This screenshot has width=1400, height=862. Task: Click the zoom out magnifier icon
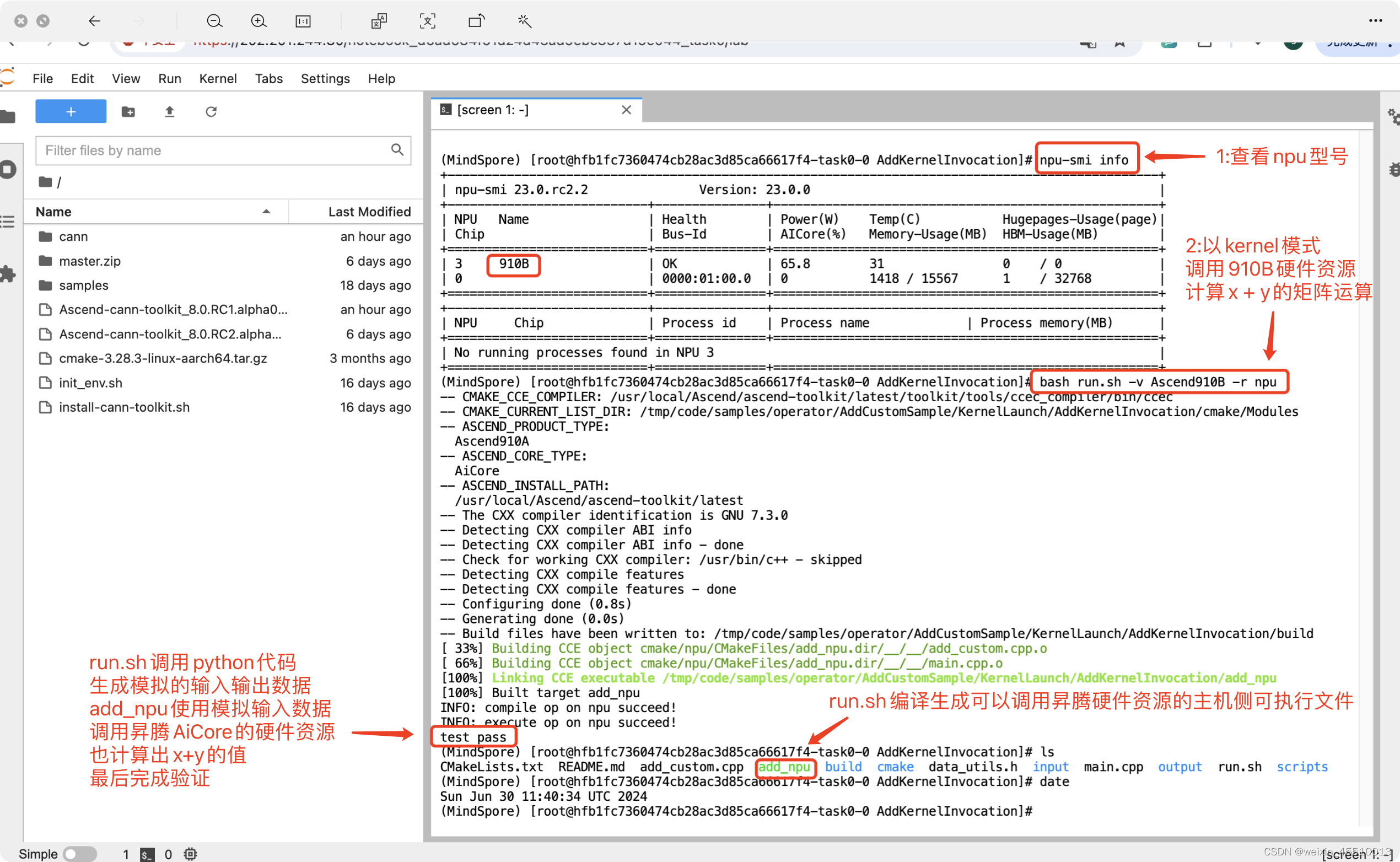coord(214,21)
